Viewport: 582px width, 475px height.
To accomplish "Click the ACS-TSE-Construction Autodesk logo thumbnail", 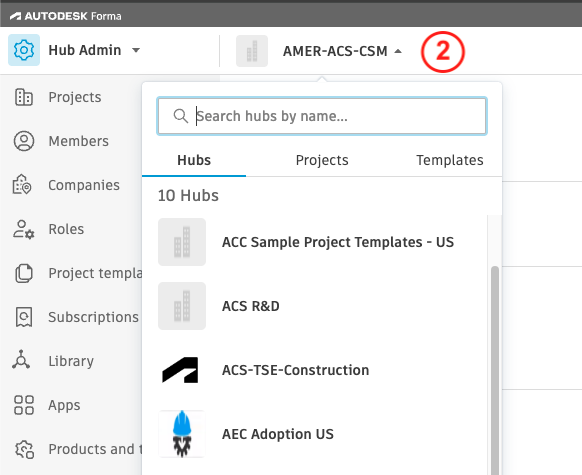I will click(x=180, y=370).
